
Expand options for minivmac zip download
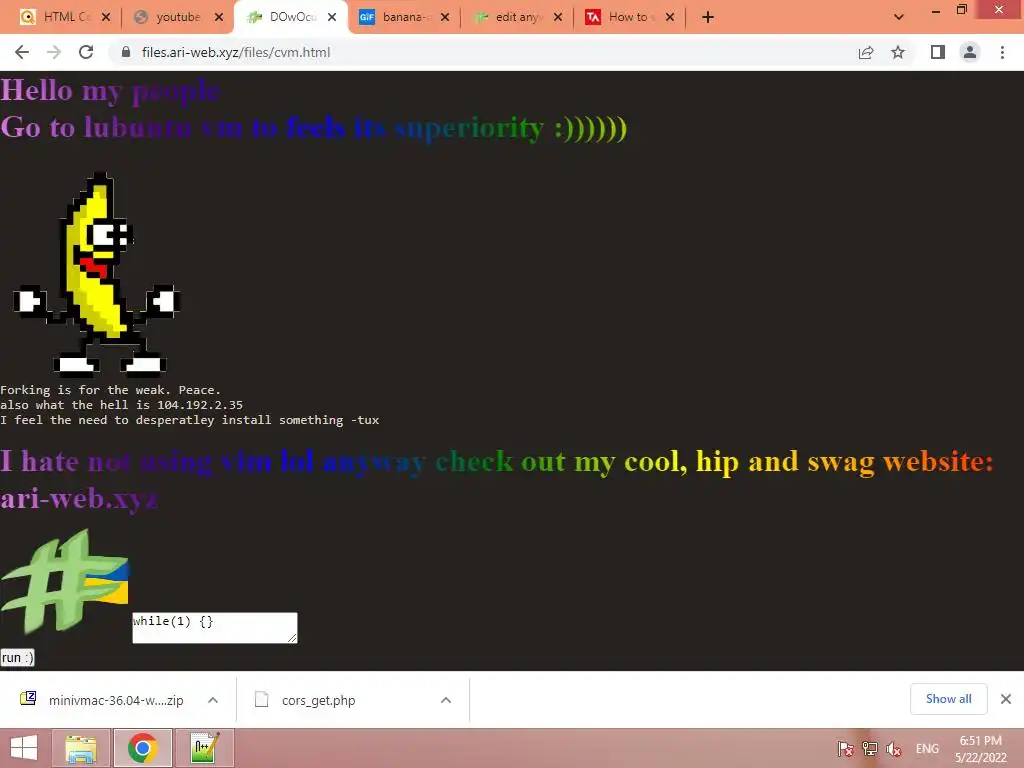213,700
